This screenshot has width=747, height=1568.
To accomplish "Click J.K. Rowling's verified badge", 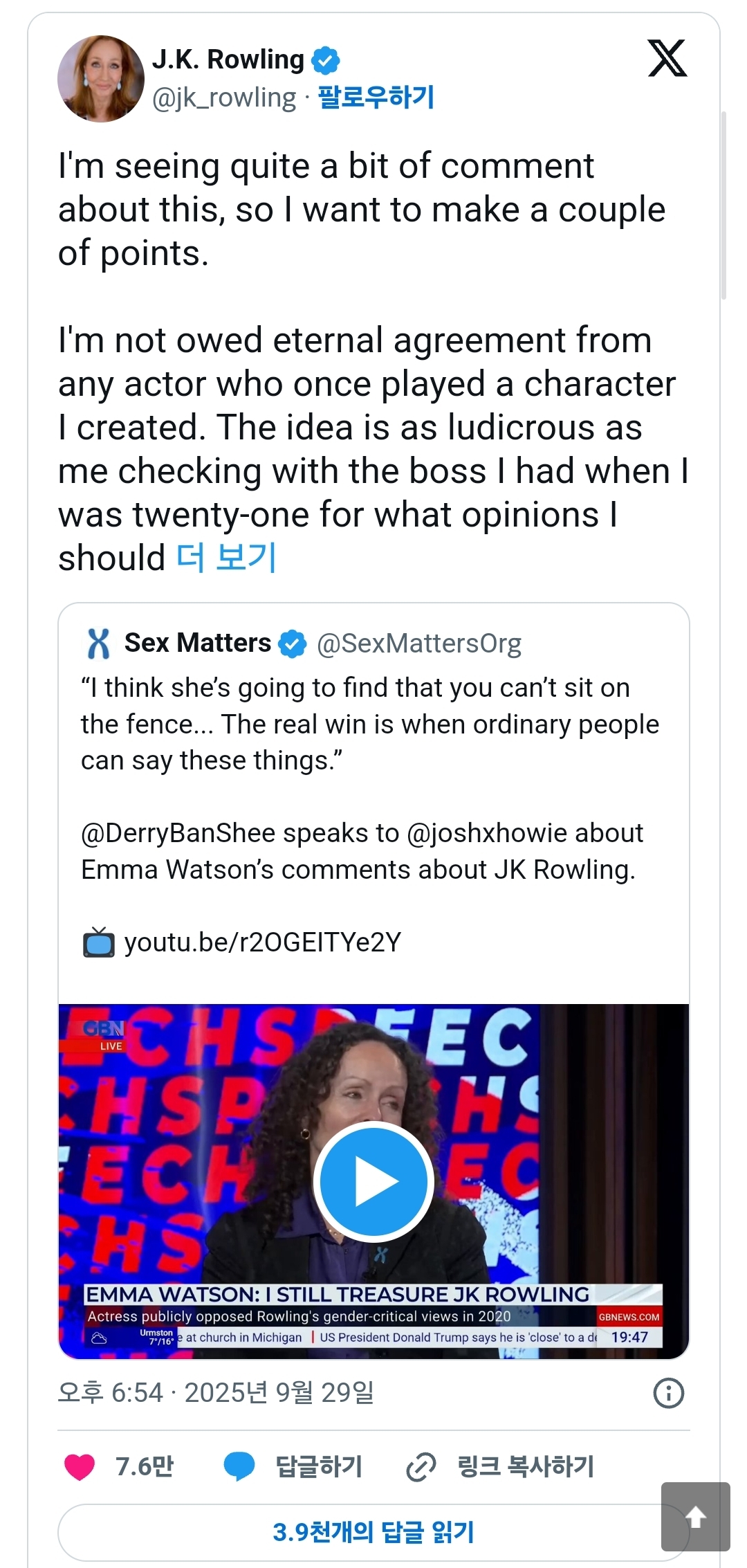I will click(x=326, y=61).
